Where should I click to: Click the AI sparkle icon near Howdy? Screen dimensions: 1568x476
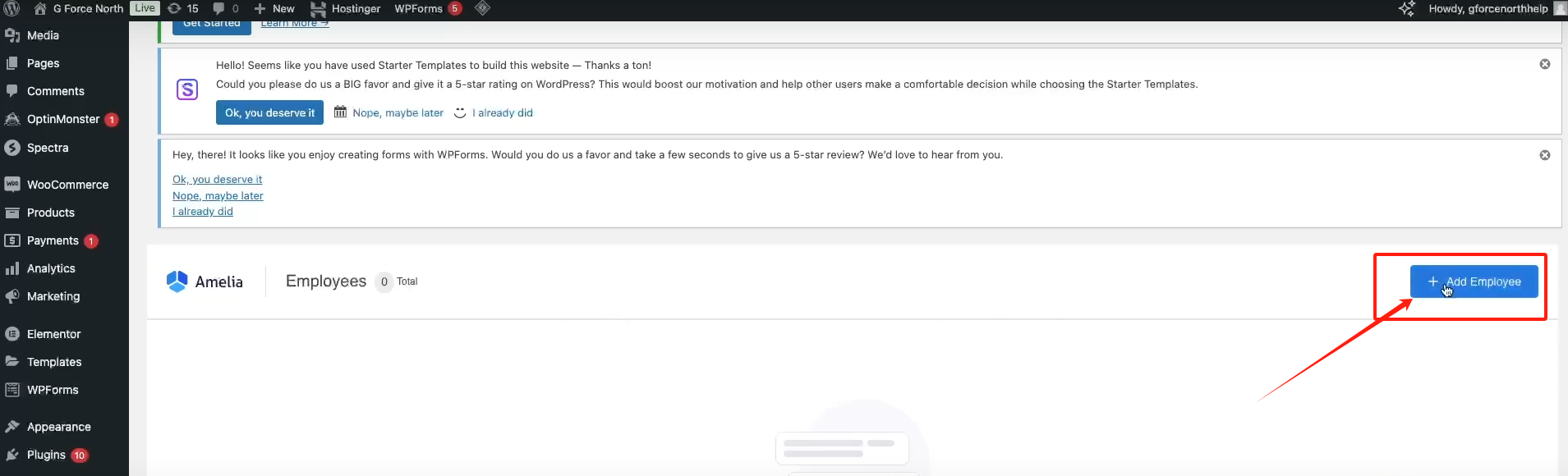[1407, 9]
